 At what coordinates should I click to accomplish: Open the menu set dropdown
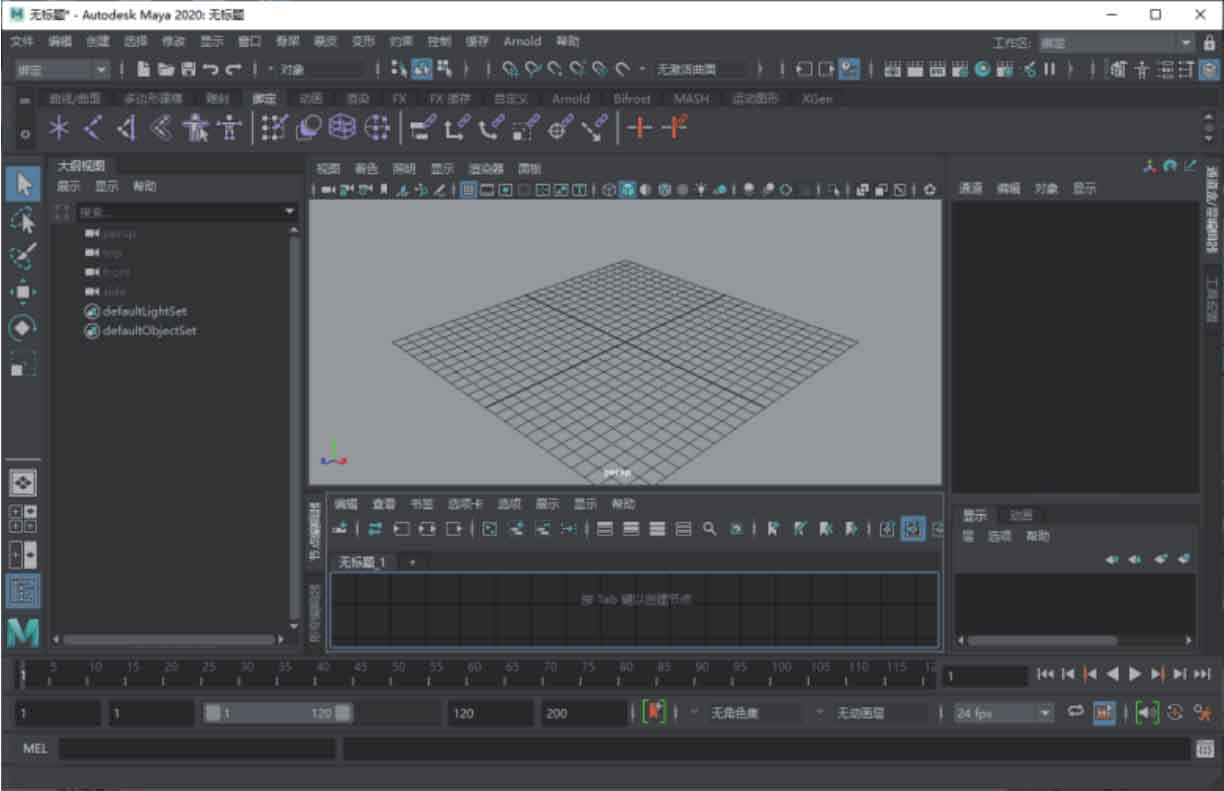click(x=63, y=70)
